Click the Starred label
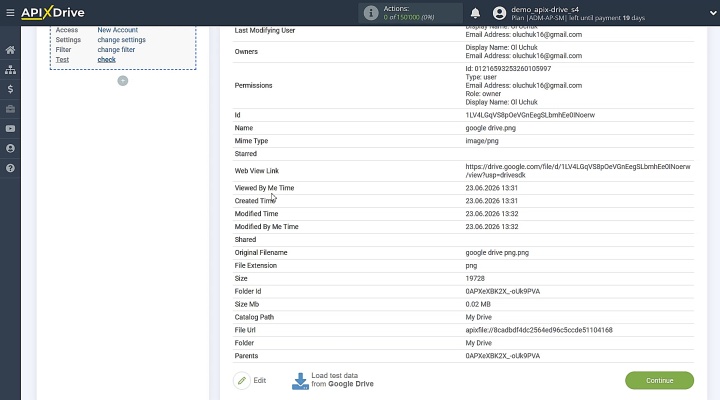The width and height of the screenshot is (720, 400). pos(245,154)
